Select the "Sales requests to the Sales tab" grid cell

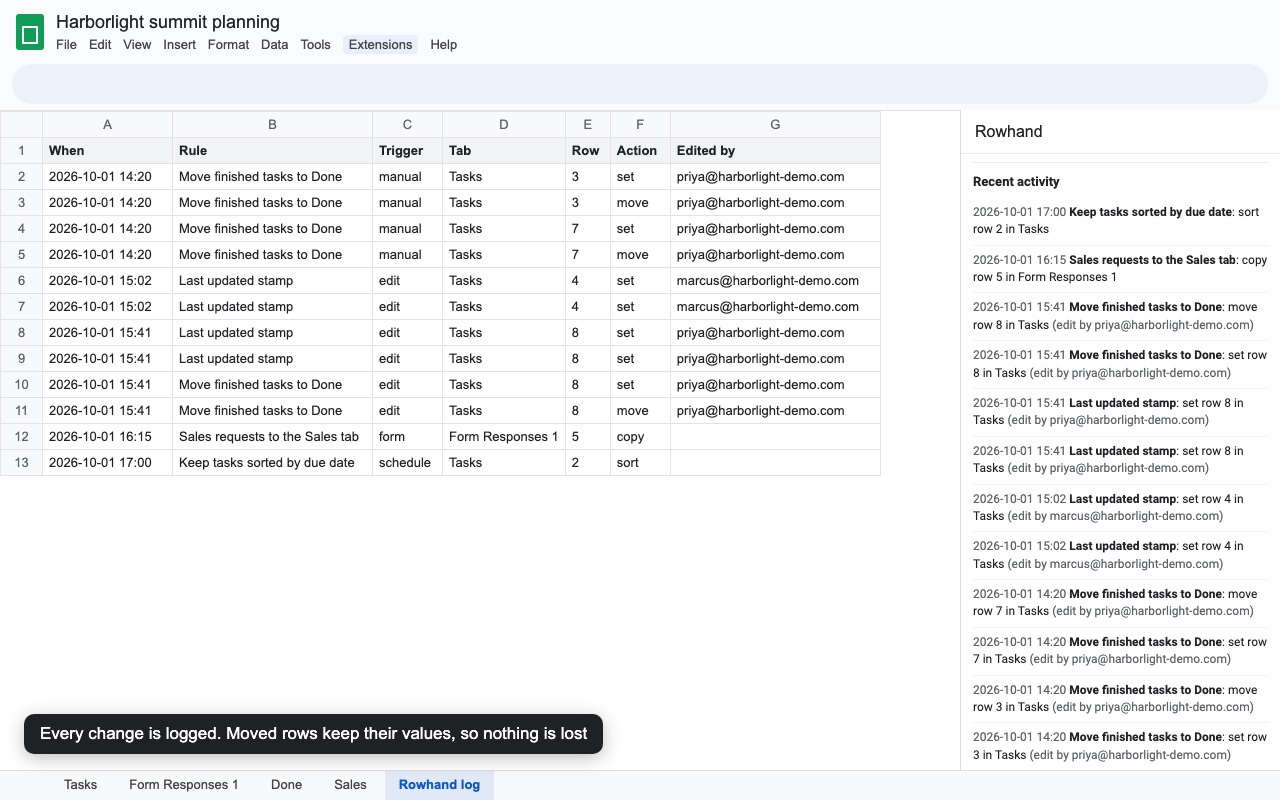(272, 437)
